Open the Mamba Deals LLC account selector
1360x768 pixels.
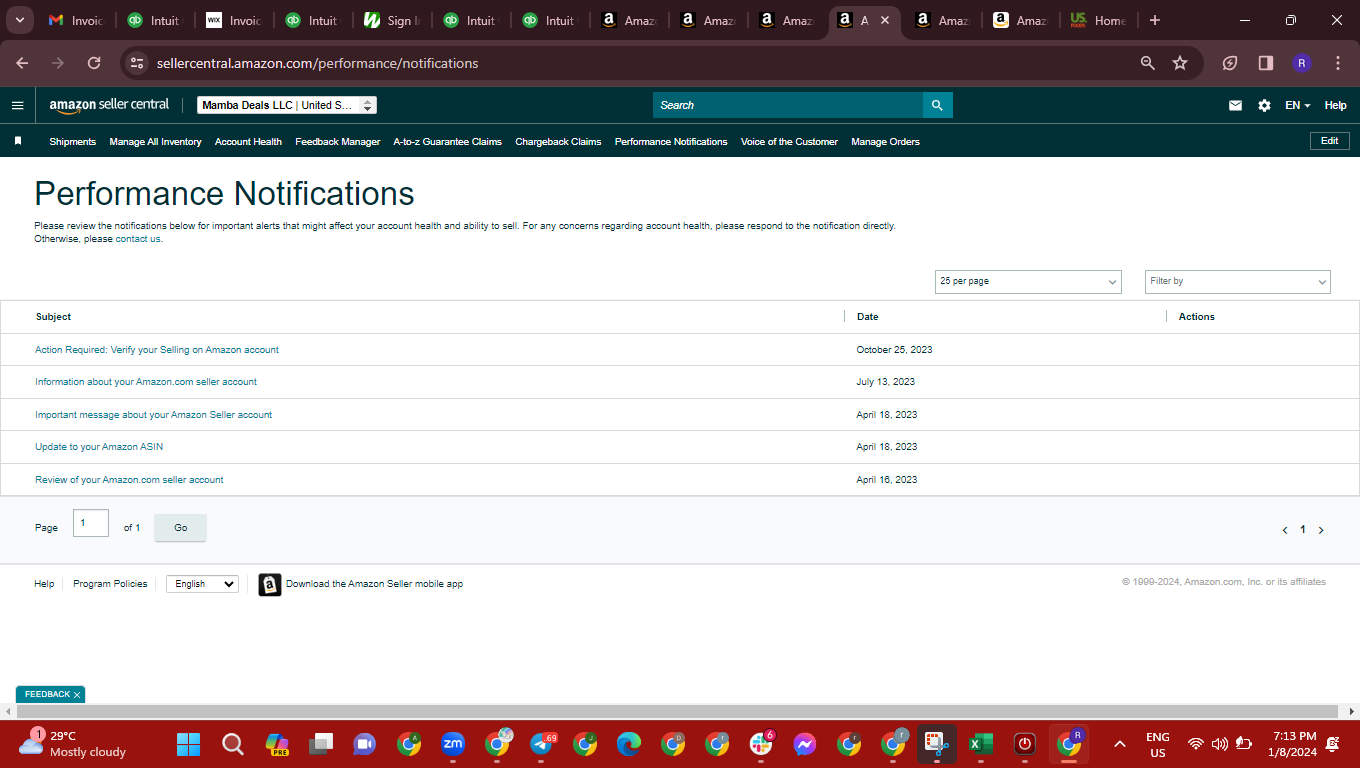(287, 105)
